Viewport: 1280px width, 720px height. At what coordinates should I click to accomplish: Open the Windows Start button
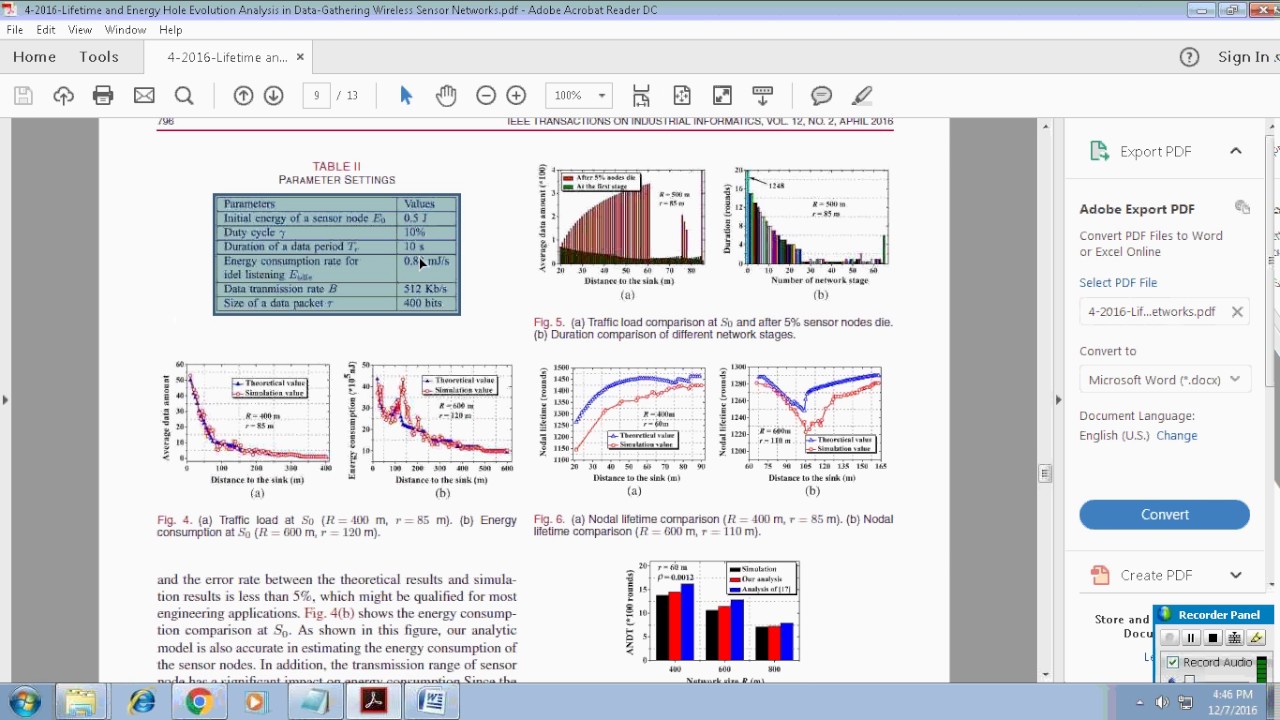tap(25, 702)
